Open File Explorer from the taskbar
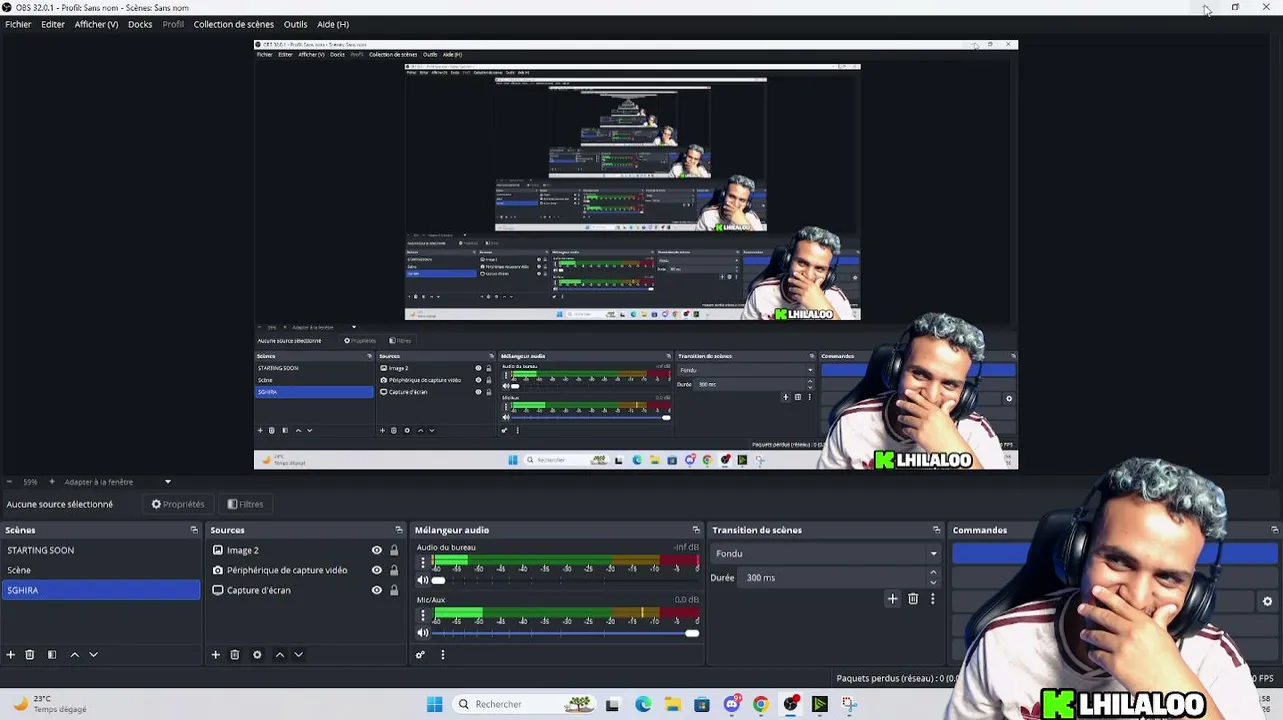Viewport: 1283px width, 720px height. coord(673,704)
